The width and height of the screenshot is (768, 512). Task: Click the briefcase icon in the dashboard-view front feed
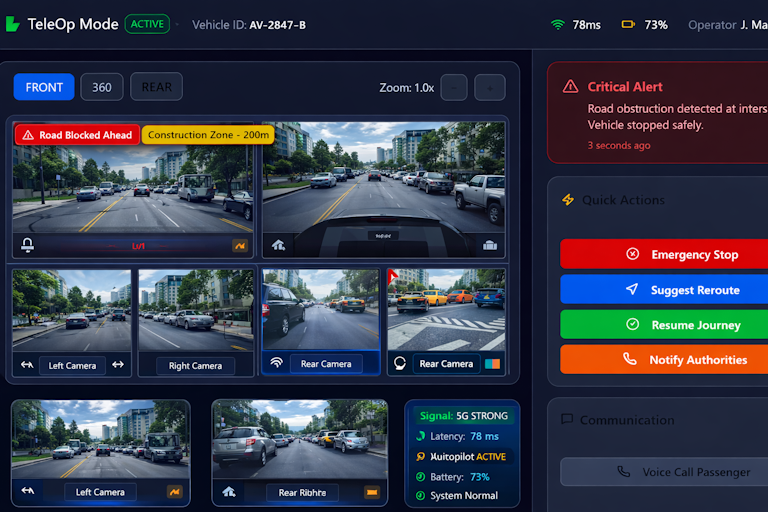click(490, 245)
